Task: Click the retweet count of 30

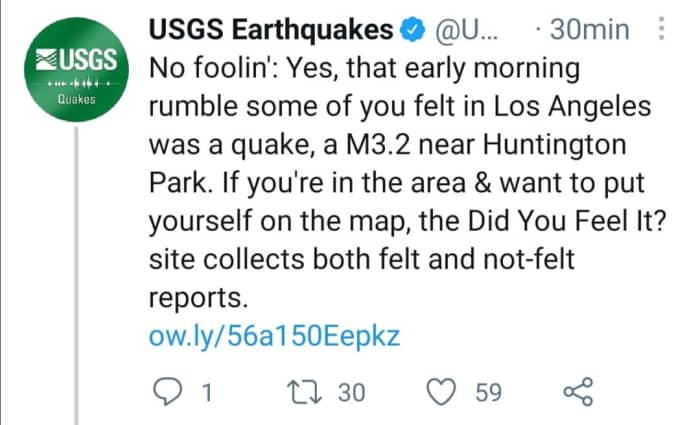Action: coord(352,393)
